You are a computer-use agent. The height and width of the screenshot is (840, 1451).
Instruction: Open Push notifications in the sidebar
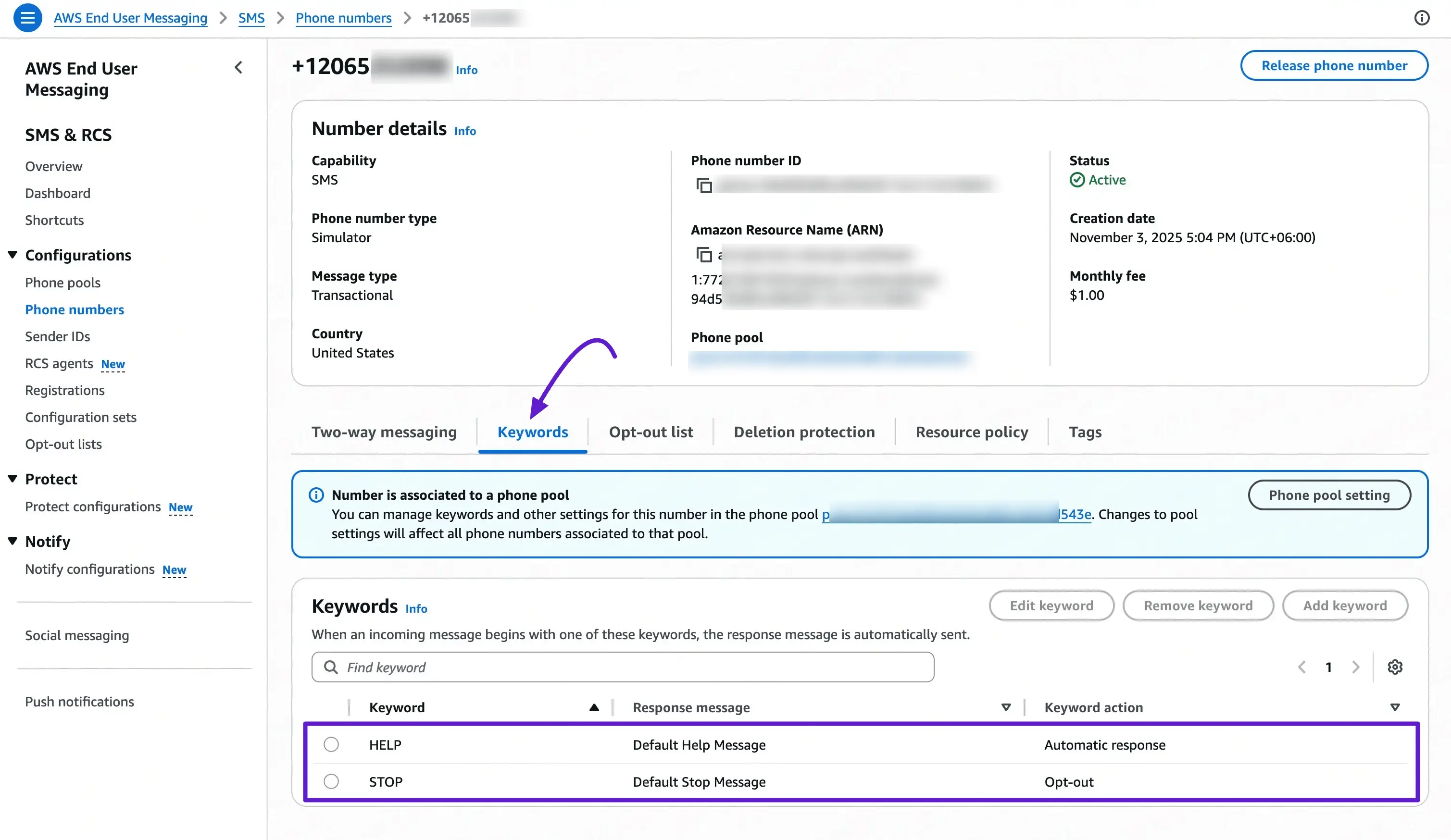[79, 702]
